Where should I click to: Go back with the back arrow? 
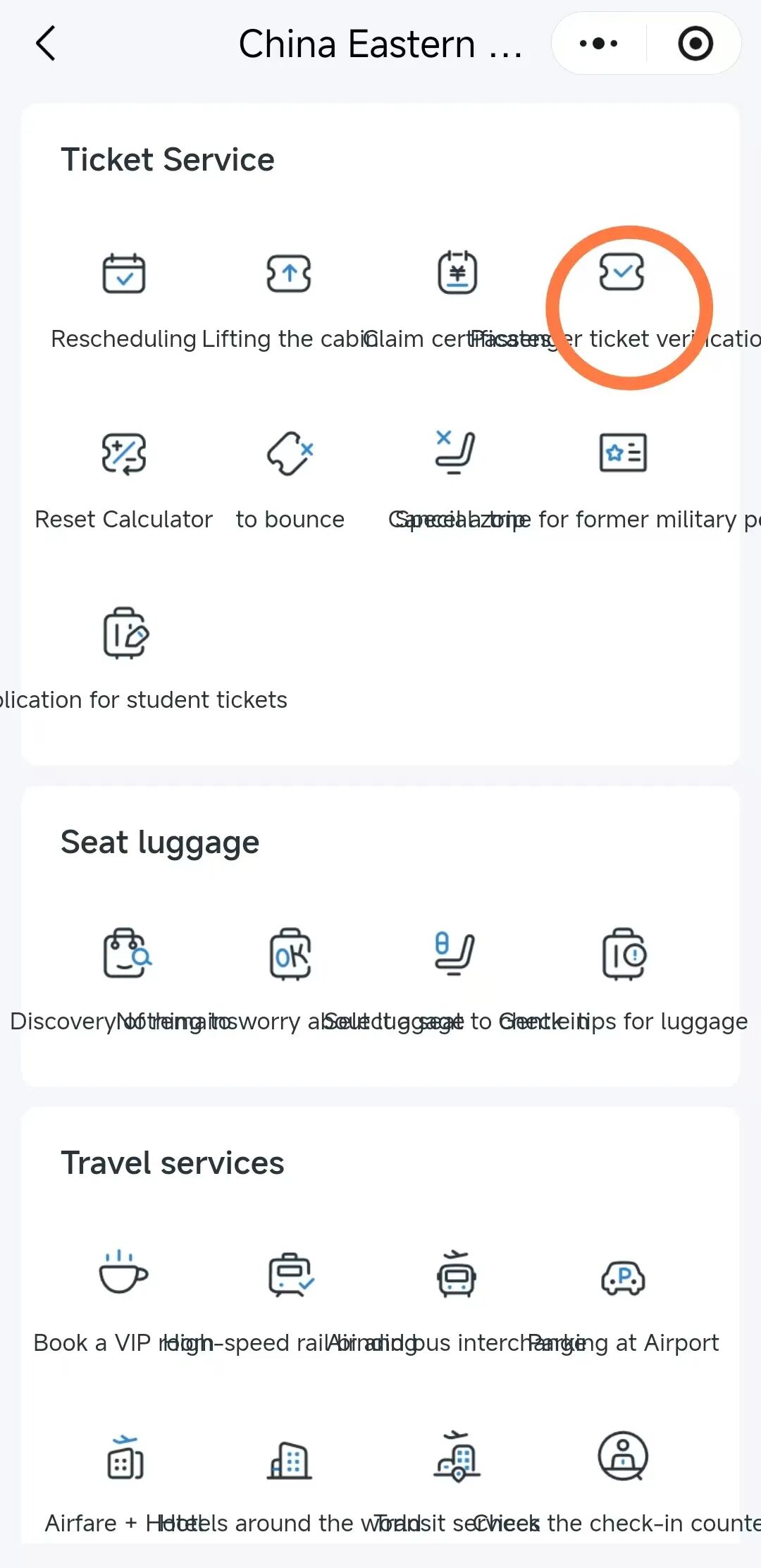(46, 44)
